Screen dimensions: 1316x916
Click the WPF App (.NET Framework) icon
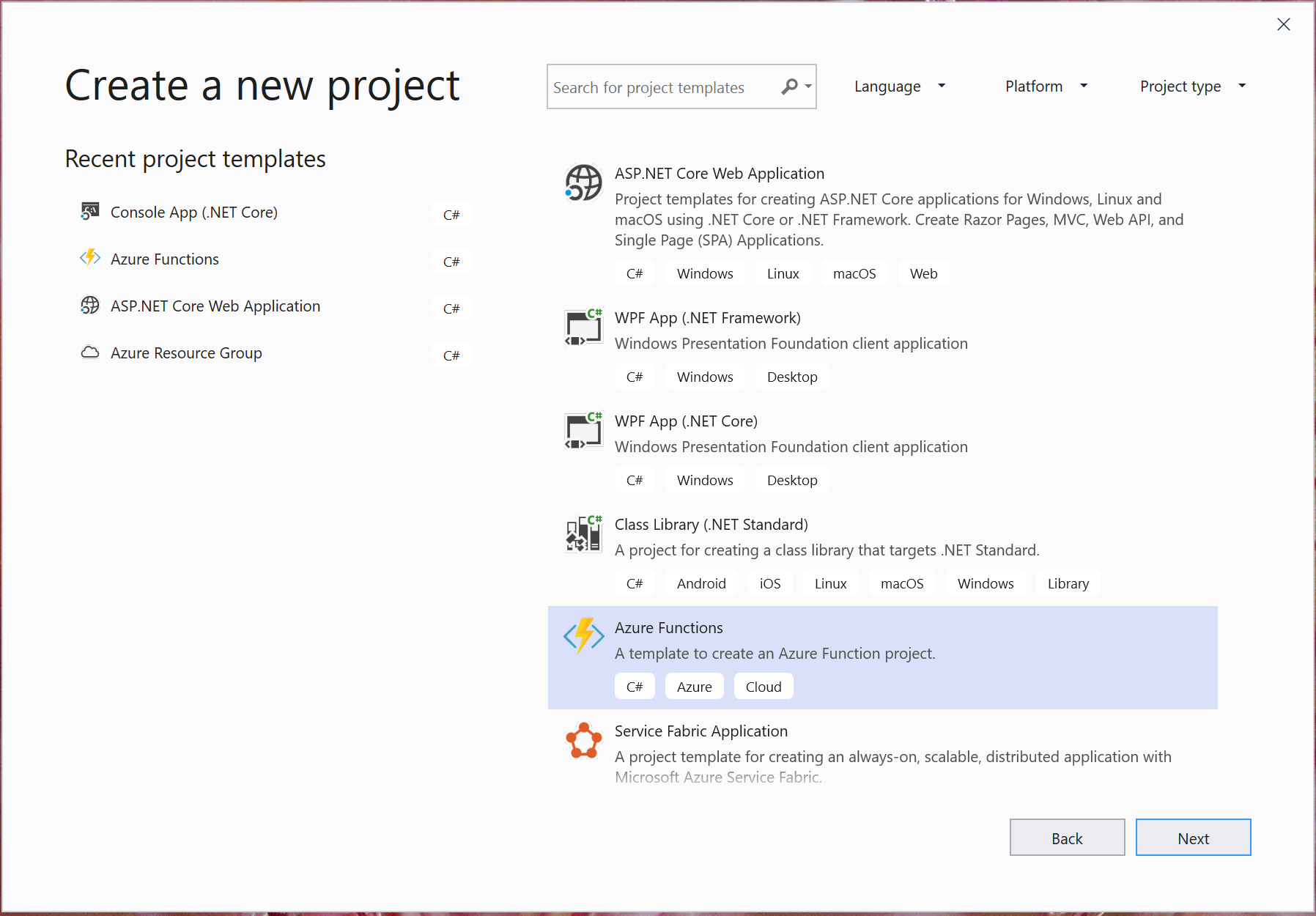click(583, 327)
